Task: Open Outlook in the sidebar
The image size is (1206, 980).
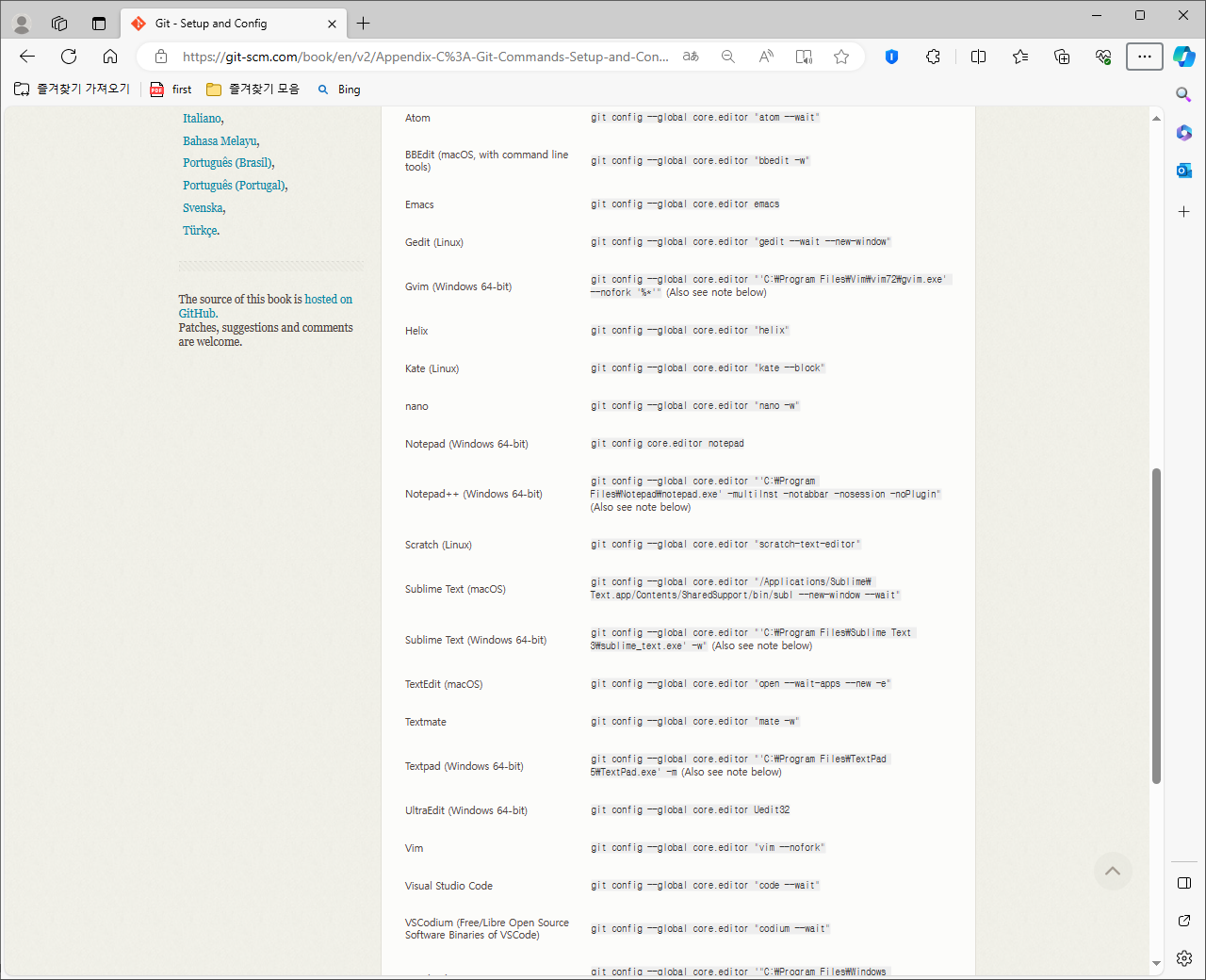Action: pos(1184,171)
